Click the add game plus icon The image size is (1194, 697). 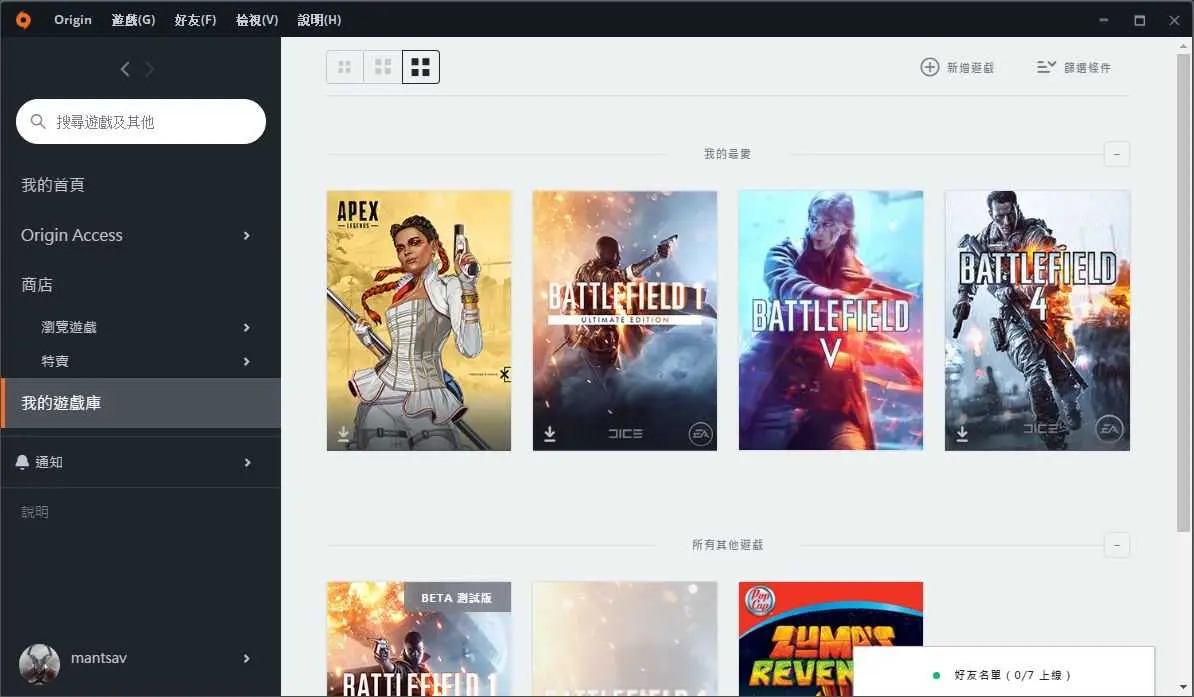[929, 67]
